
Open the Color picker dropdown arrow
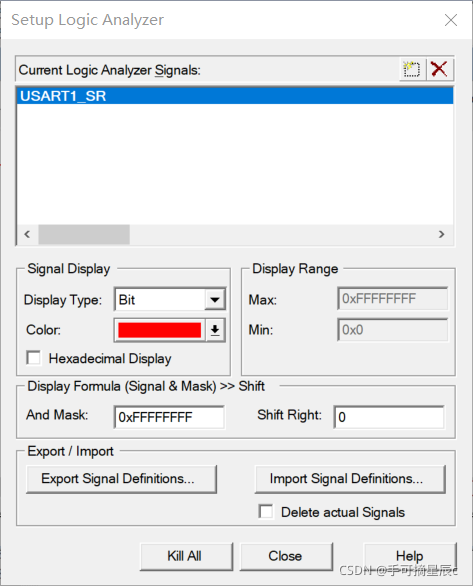[x=215, y=330]
